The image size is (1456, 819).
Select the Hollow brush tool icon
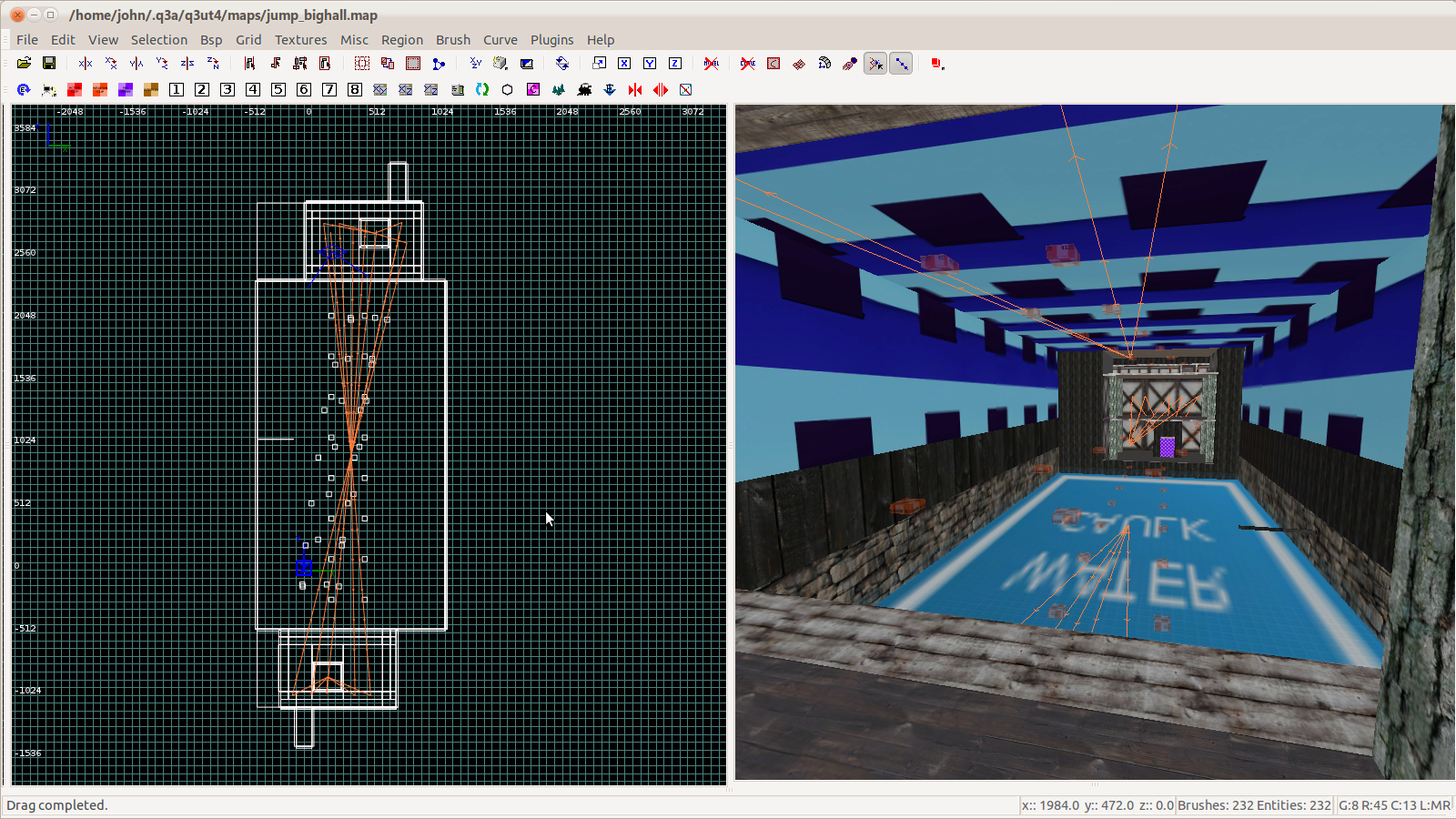coord(413,64)
